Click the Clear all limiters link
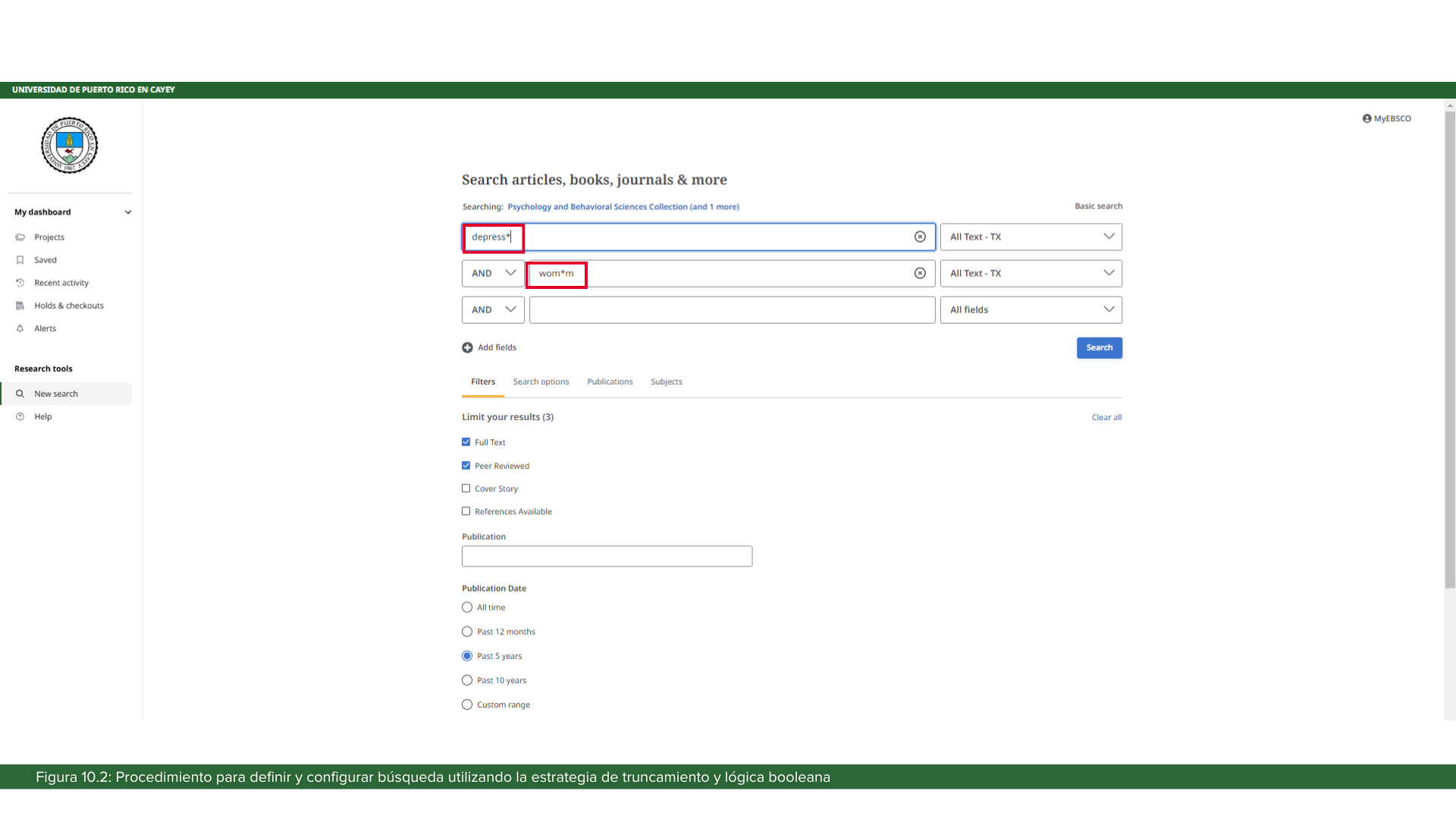Screen dimensions: 1456x819 pyautogui.click(x=1106, y=416)
